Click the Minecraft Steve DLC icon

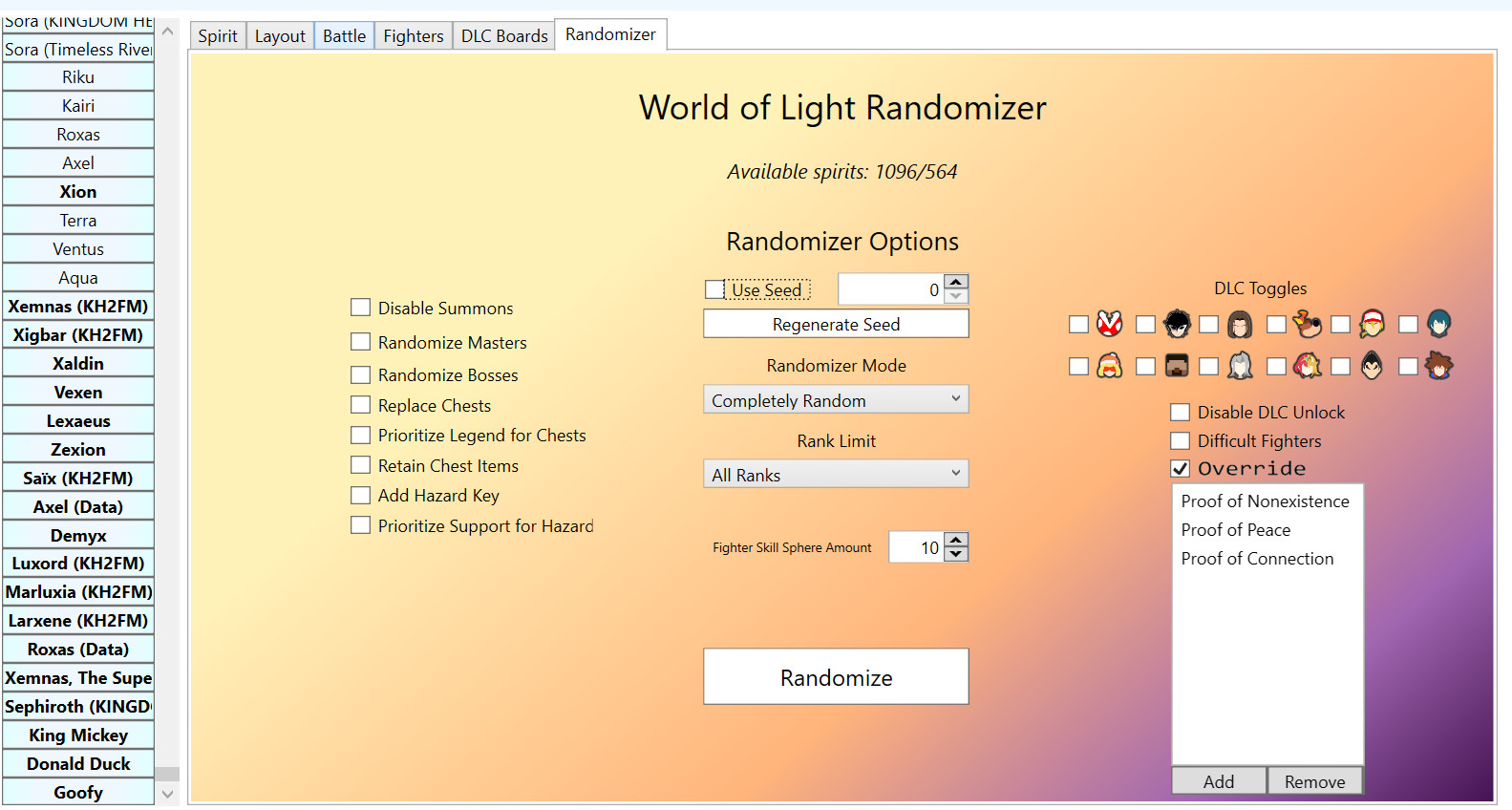[x=1177, y=366]
